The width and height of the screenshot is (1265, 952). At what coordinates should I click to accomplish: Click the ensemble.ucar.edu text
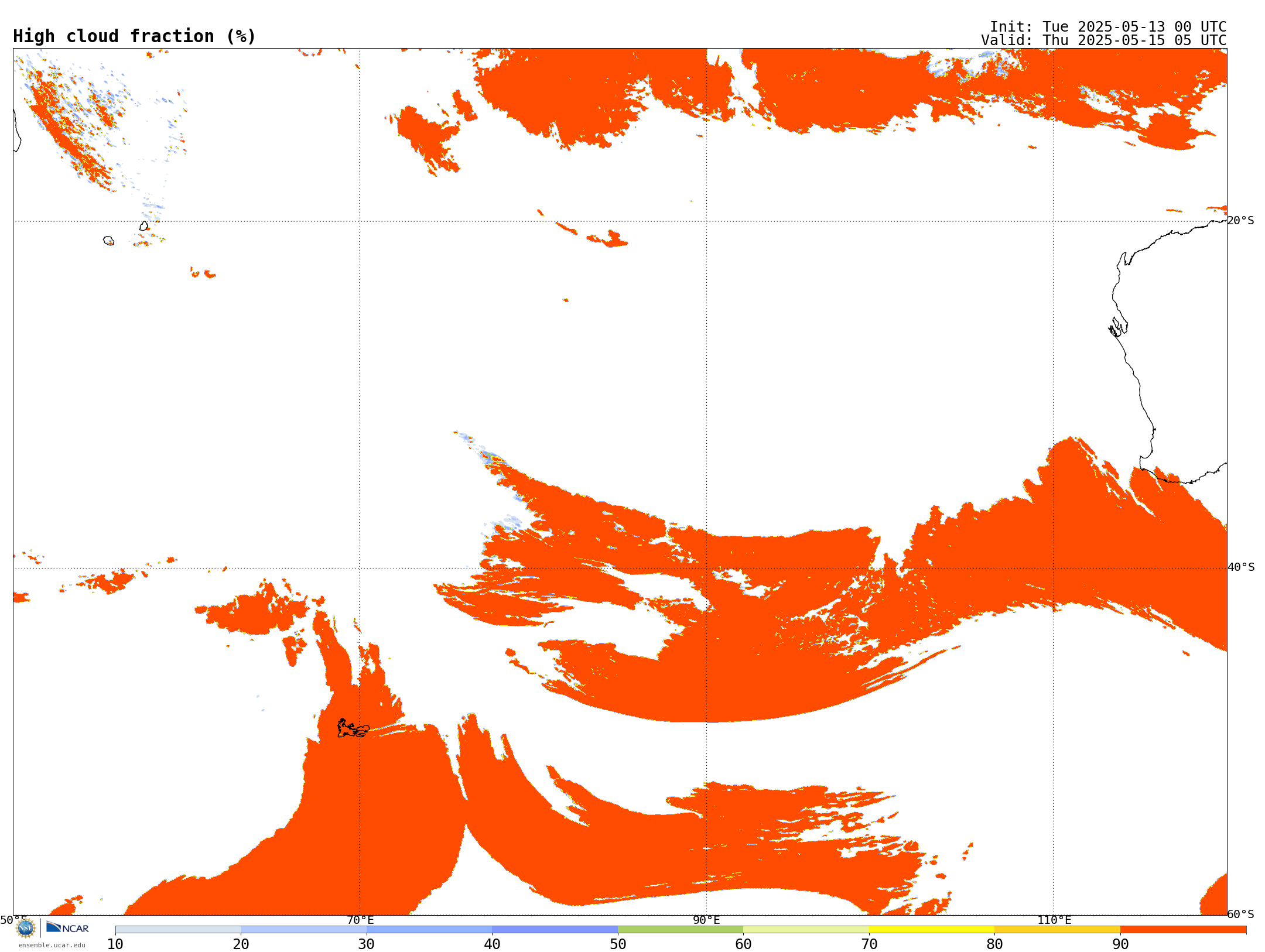(52, 945)
